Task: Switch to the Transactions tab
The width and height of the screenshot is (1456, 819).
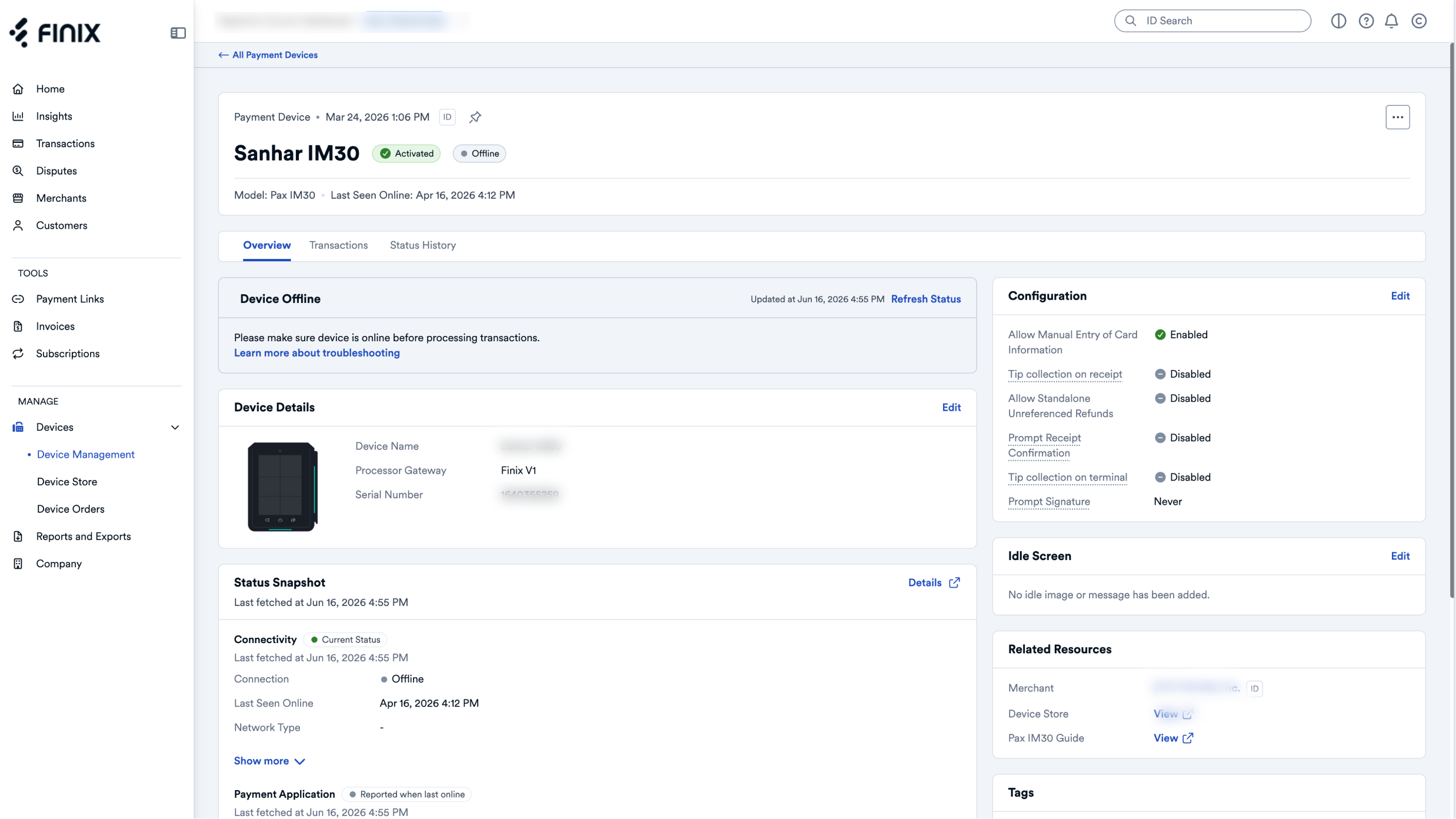Action: (x=338, y=245)
